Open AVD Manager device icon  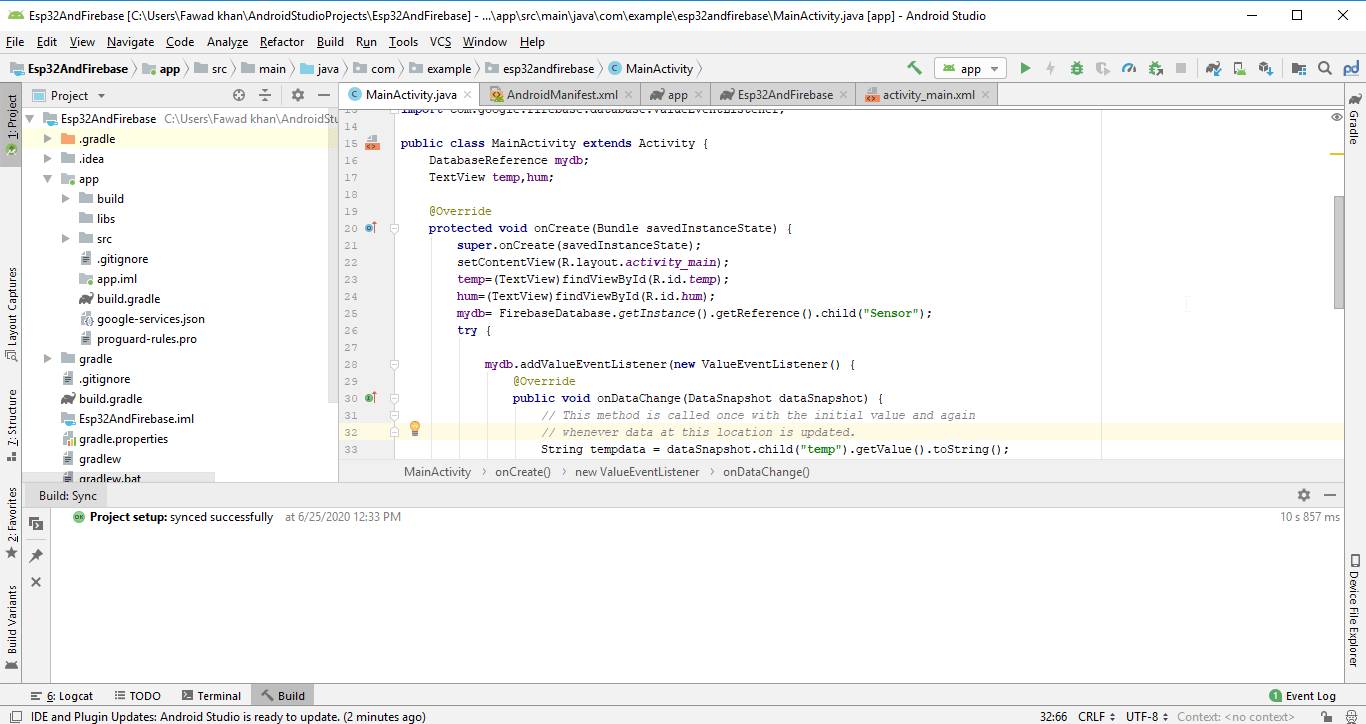pyautogui.click(x=1239, y=68)
